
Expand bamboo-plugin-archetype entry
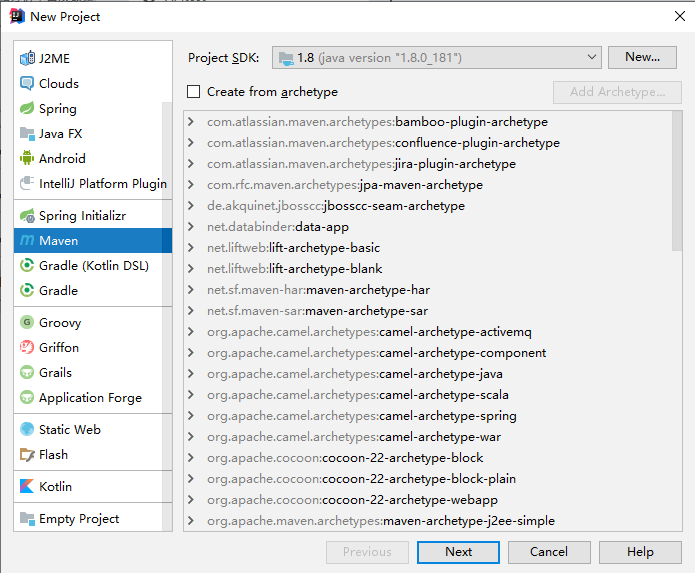click(191, 121)
